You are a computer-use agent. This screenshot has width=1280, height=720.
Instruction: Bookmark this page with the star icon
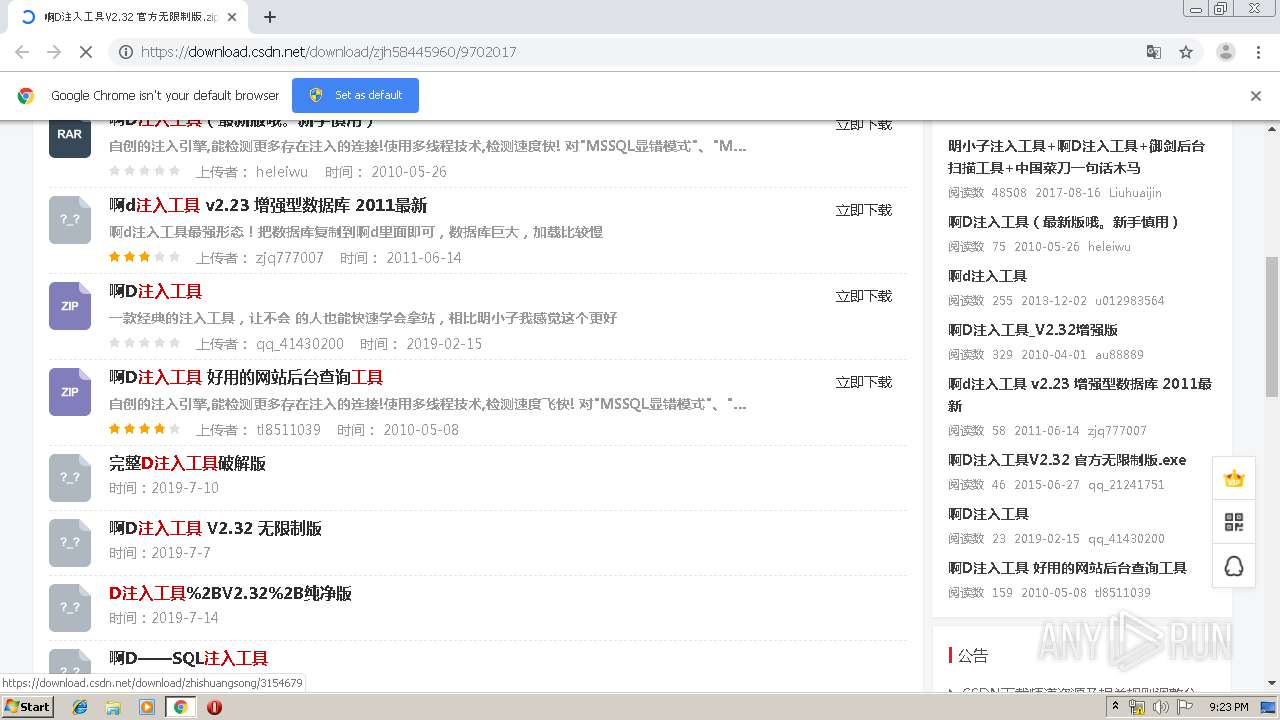click(x=1186, y=52)
